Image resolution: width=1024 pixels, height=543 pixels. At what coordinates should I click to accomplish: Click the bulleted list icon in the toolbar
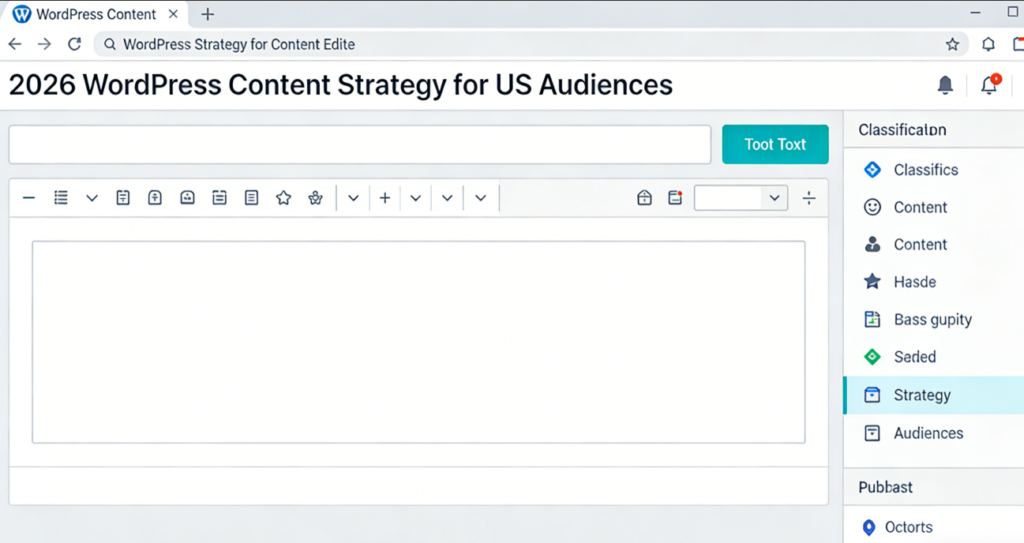60,198
